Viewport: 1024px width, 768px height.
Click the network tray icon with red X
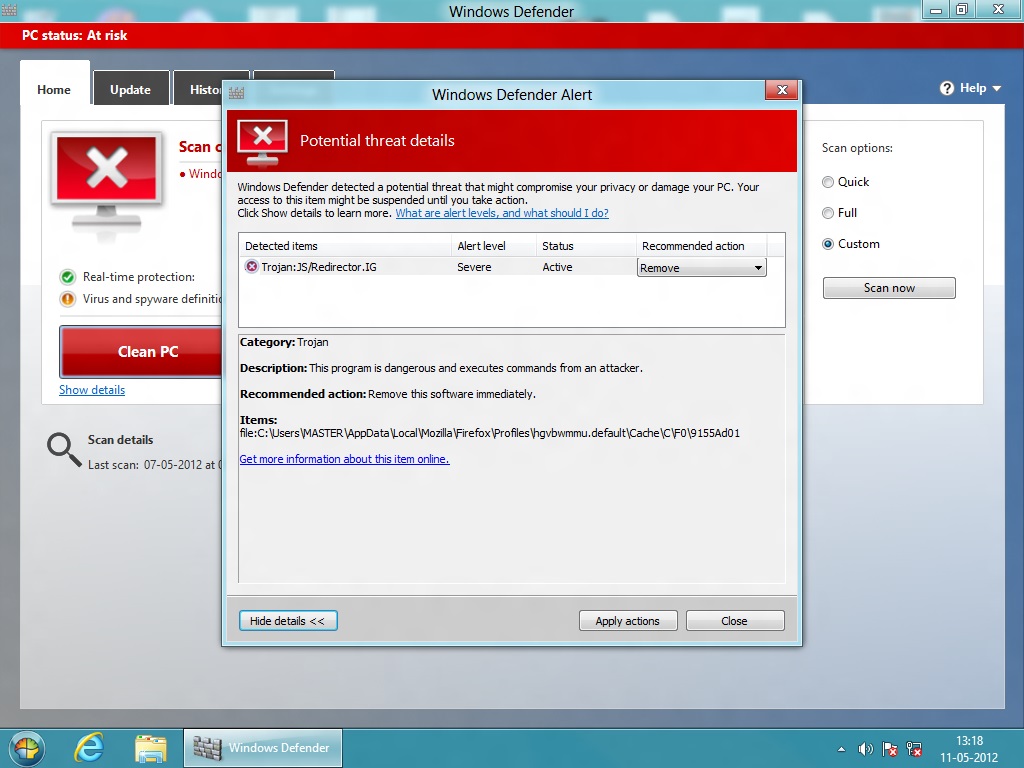(914, 749)
